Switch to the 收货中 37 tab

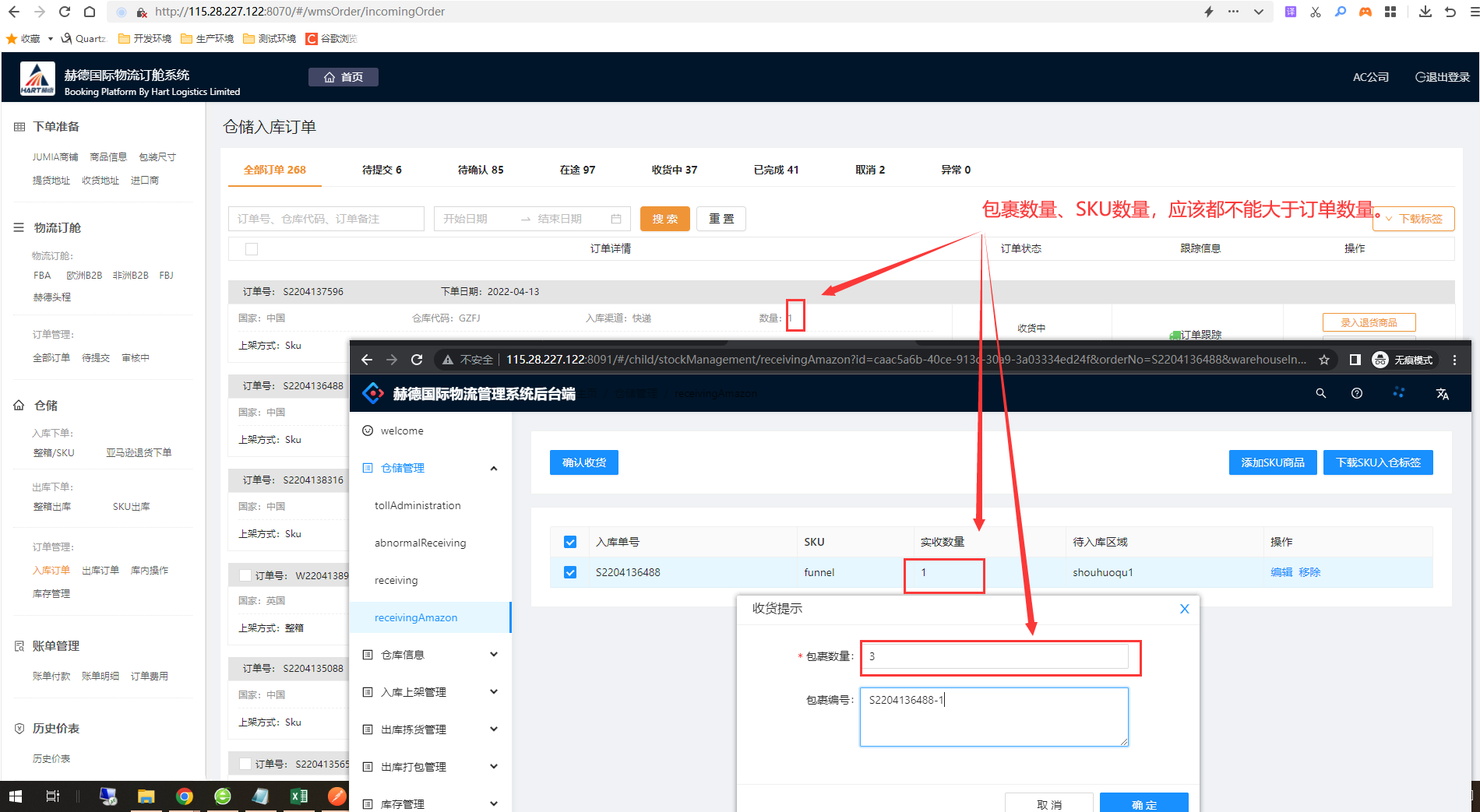tap(674, 170)
